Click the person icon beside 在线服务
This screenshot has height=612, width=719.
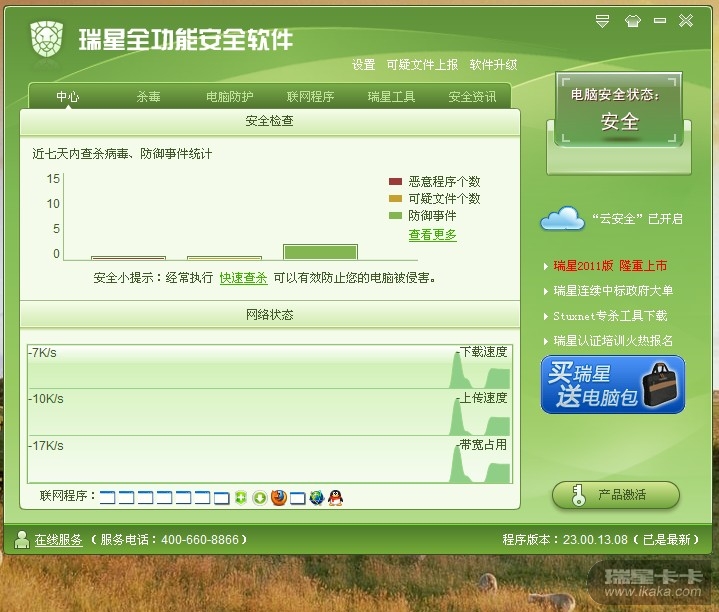coord(21,540)
